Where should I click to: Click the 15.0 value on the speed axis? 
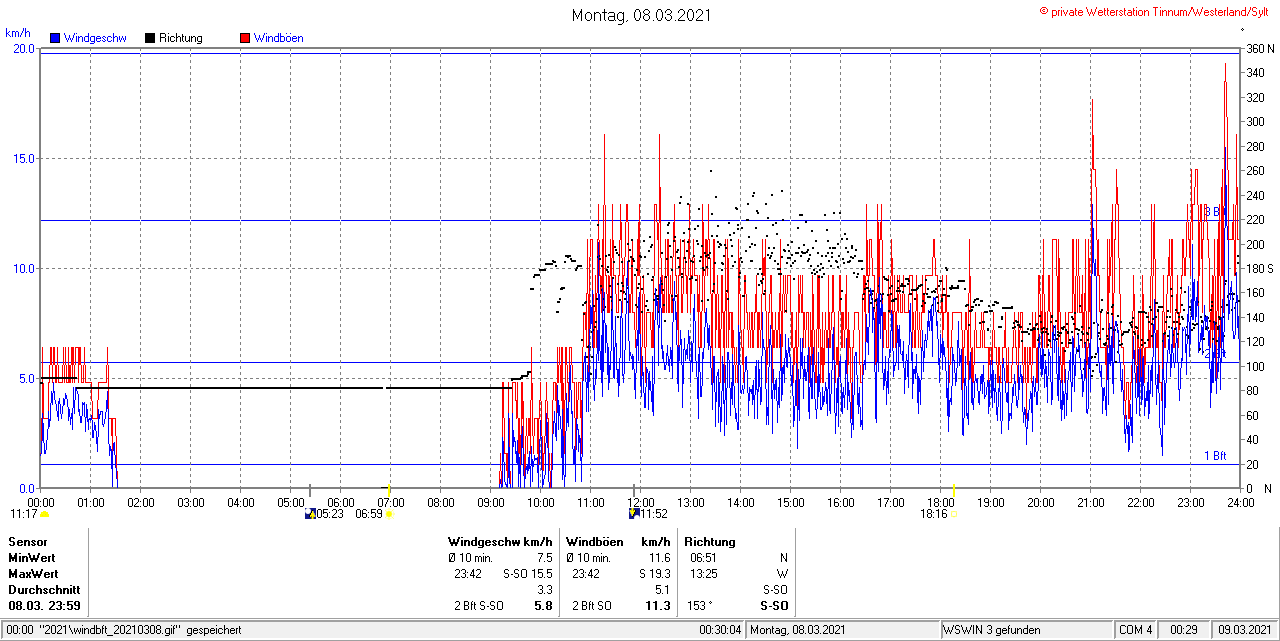(x=24, y=158)
